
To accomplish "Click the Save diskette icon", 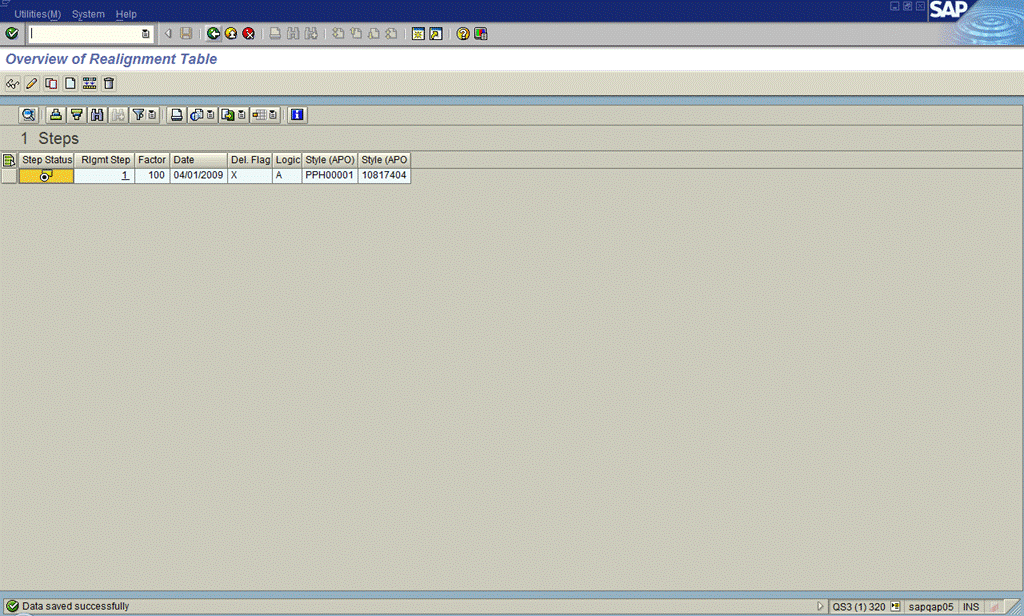I will click(x=186, y=33).
